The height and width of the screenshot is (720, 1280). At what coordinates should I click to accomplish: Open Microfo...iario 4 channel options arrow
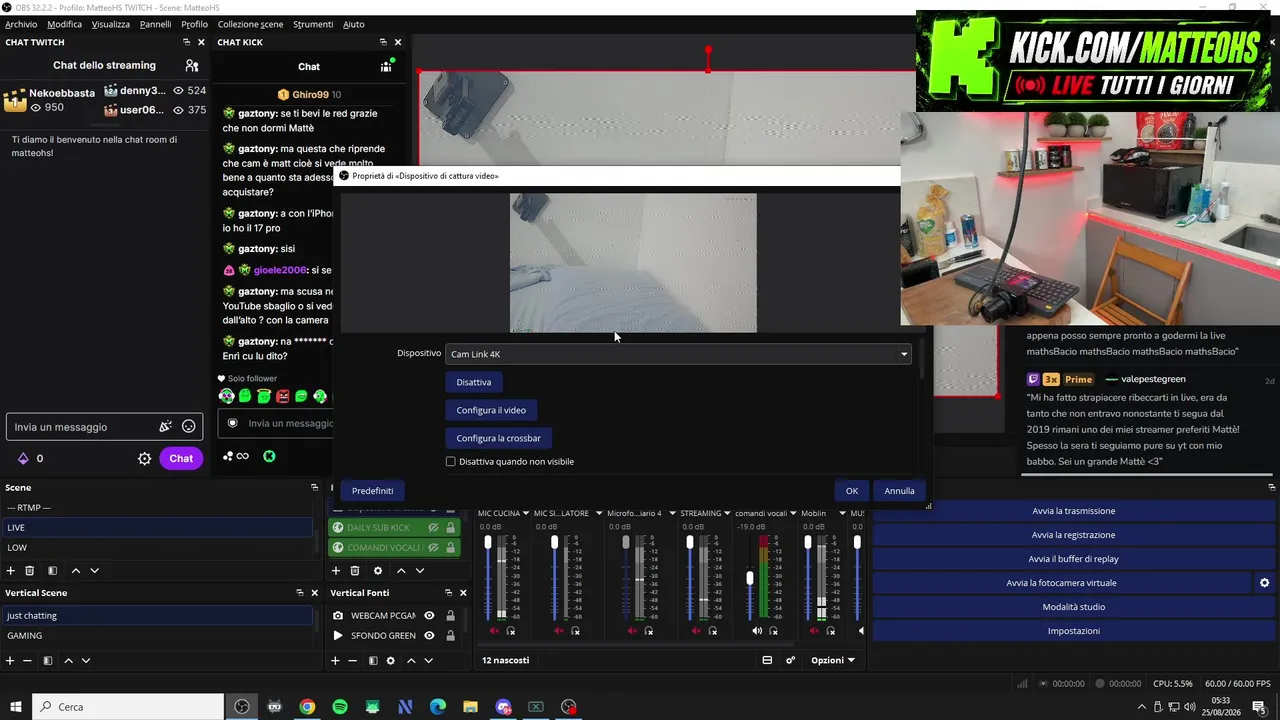pos(672,514)
